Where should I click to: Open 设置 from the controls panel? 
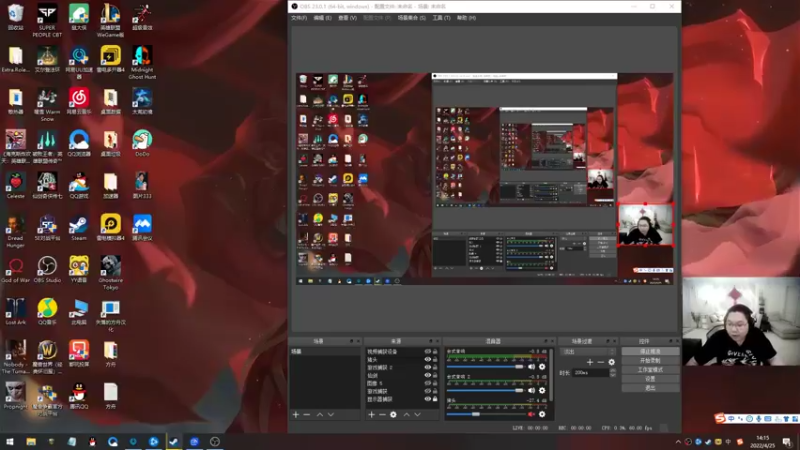coord(650,379)
